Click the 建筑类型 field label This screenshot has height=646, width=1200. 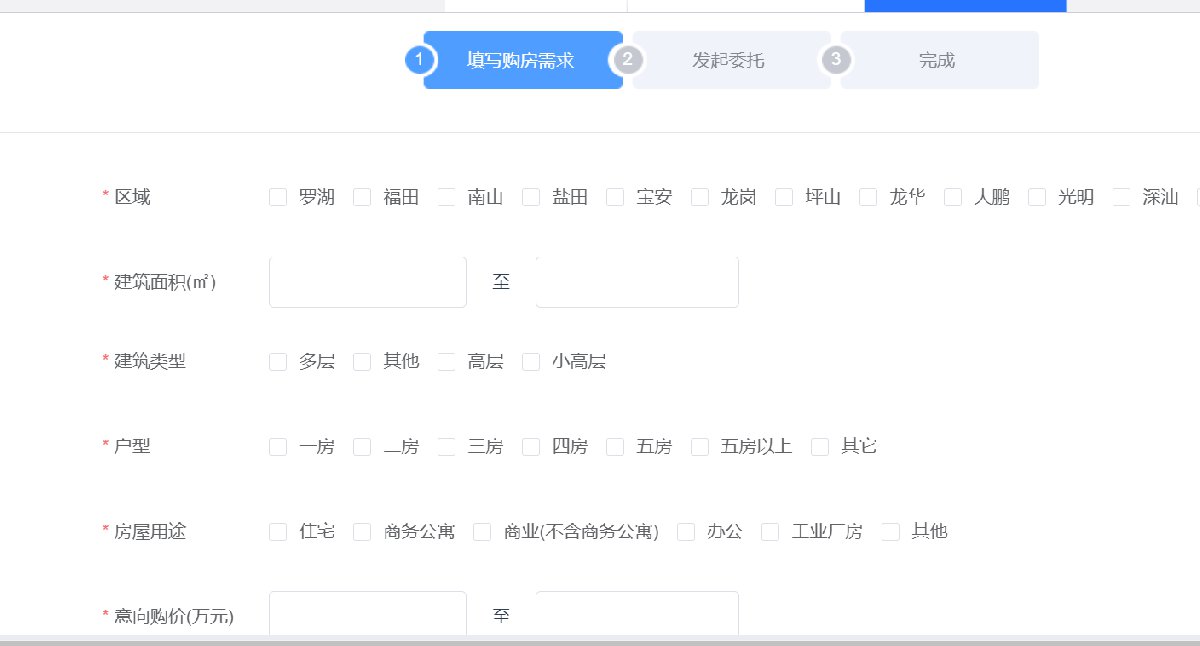[150, 362]
